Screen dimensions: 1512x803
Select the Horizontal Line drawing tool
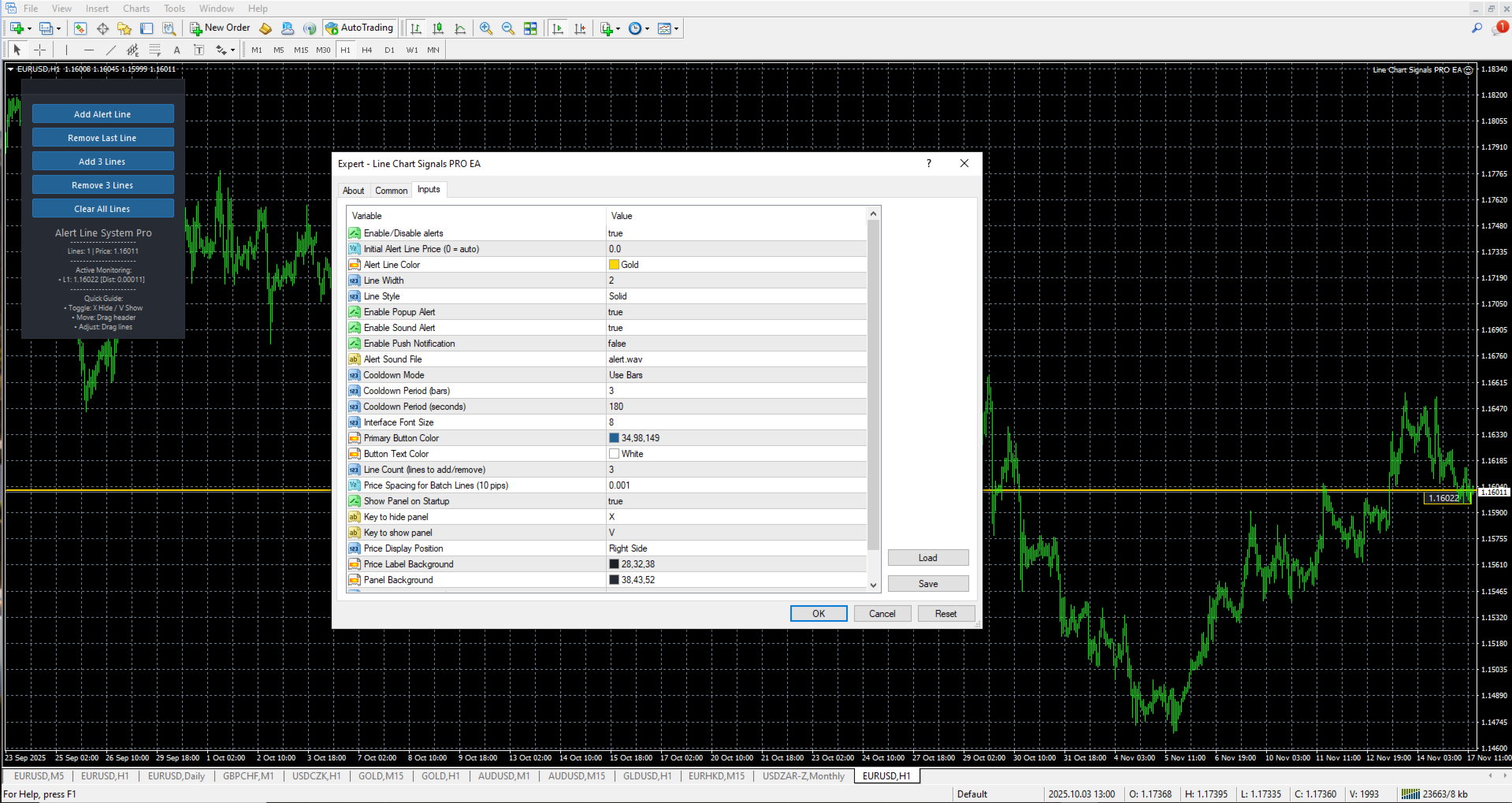tap(89, 50)
